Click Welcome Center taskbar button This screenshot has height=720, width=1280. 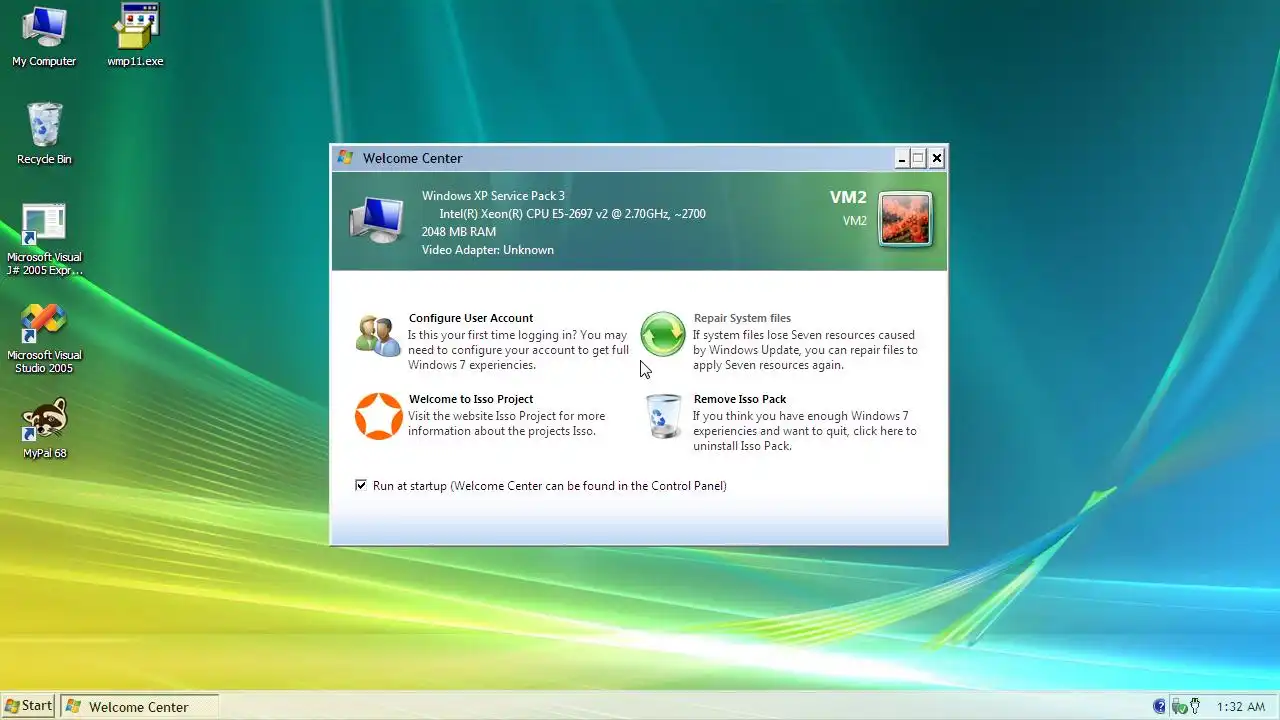139,707
